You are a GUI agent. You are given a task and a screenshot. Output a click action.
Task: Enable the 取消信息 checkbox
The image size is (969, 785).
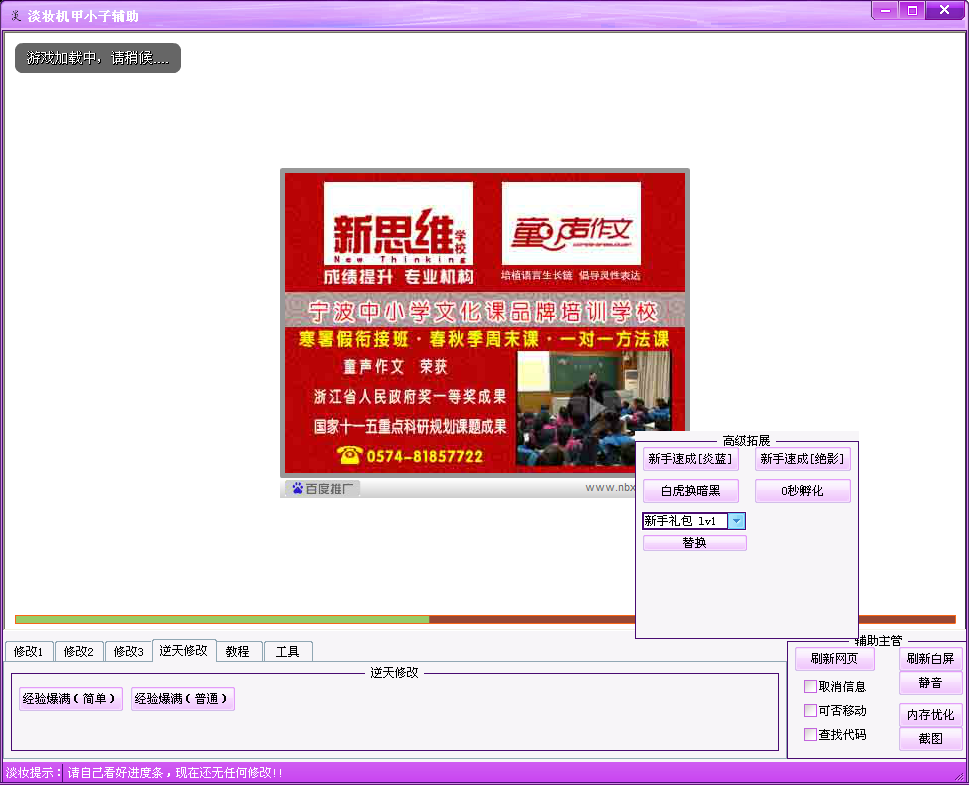coord(811,687)
